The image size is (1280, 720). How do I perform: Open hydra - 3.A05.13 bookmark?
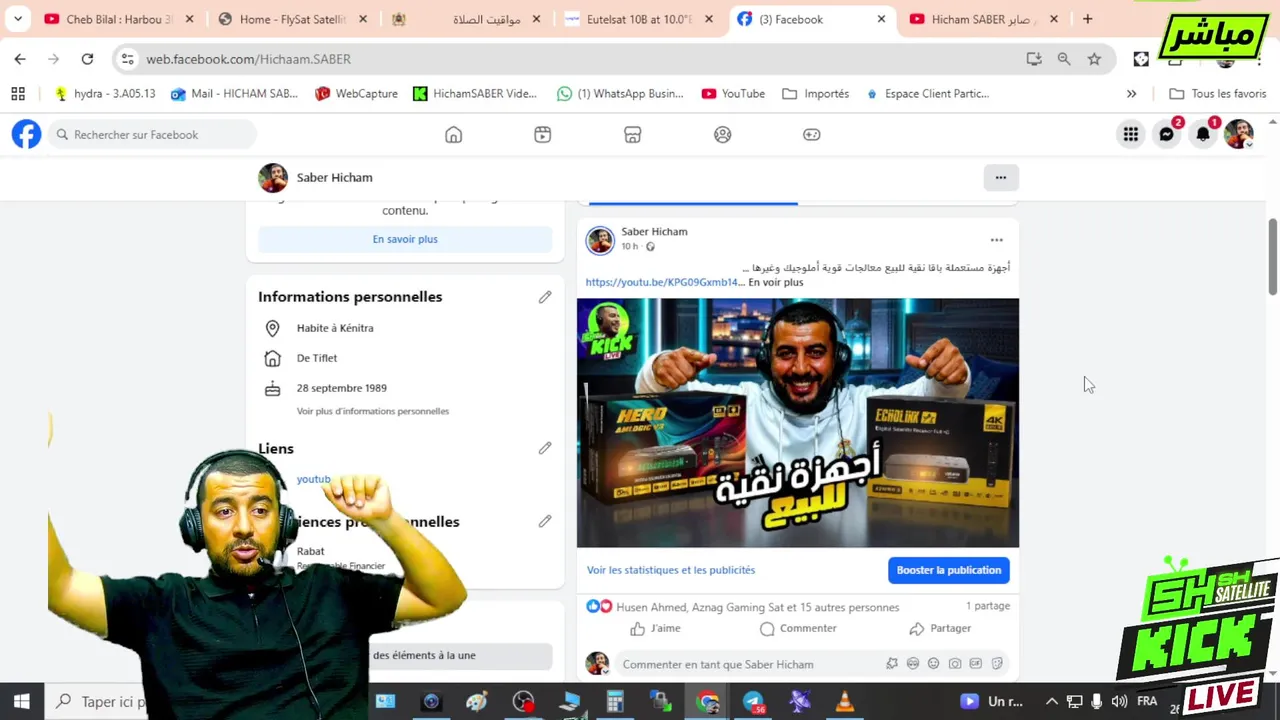[x=106, y=93]
